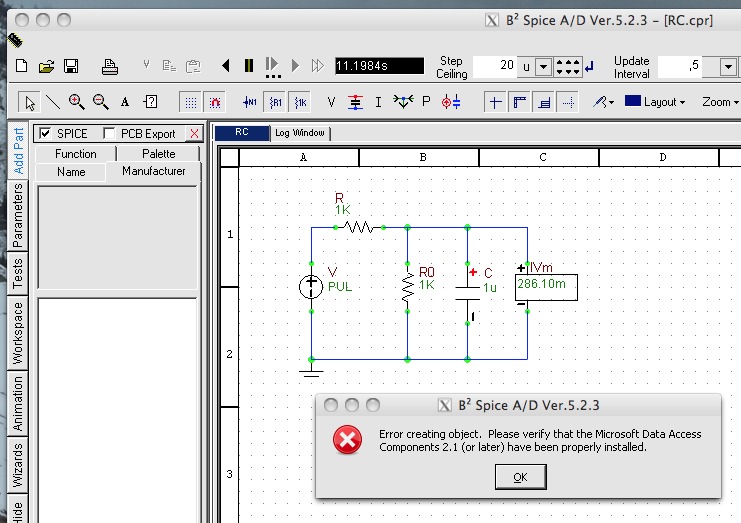Dismiss the error dialog with OK
The image size is (741, 523).
click(x=520, y=477)
